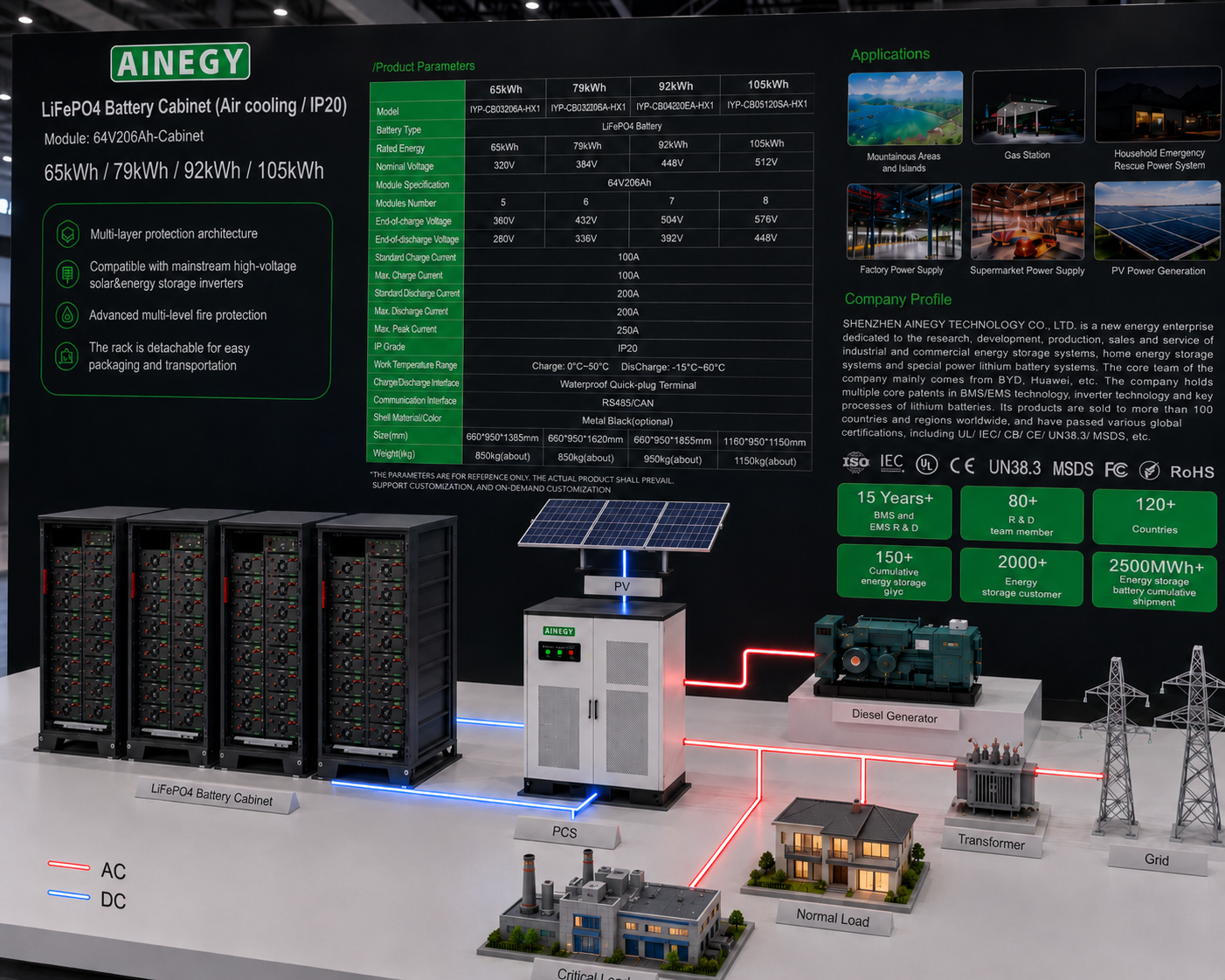Click the IEC certification logo
This screenshot has width=1225, height=980.
(891, 462)
